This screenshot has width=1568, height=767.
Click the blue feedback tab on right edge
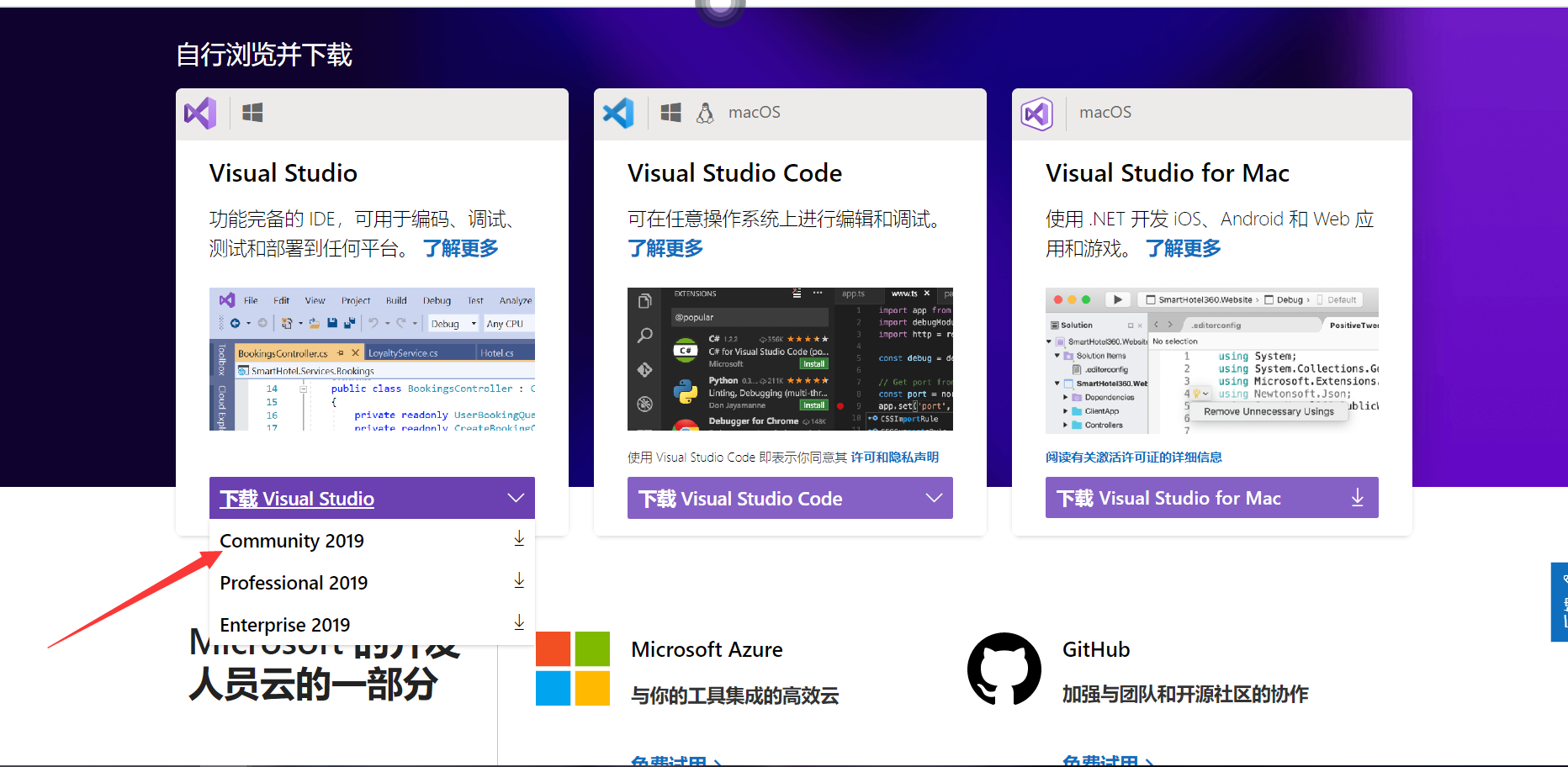1560,602
